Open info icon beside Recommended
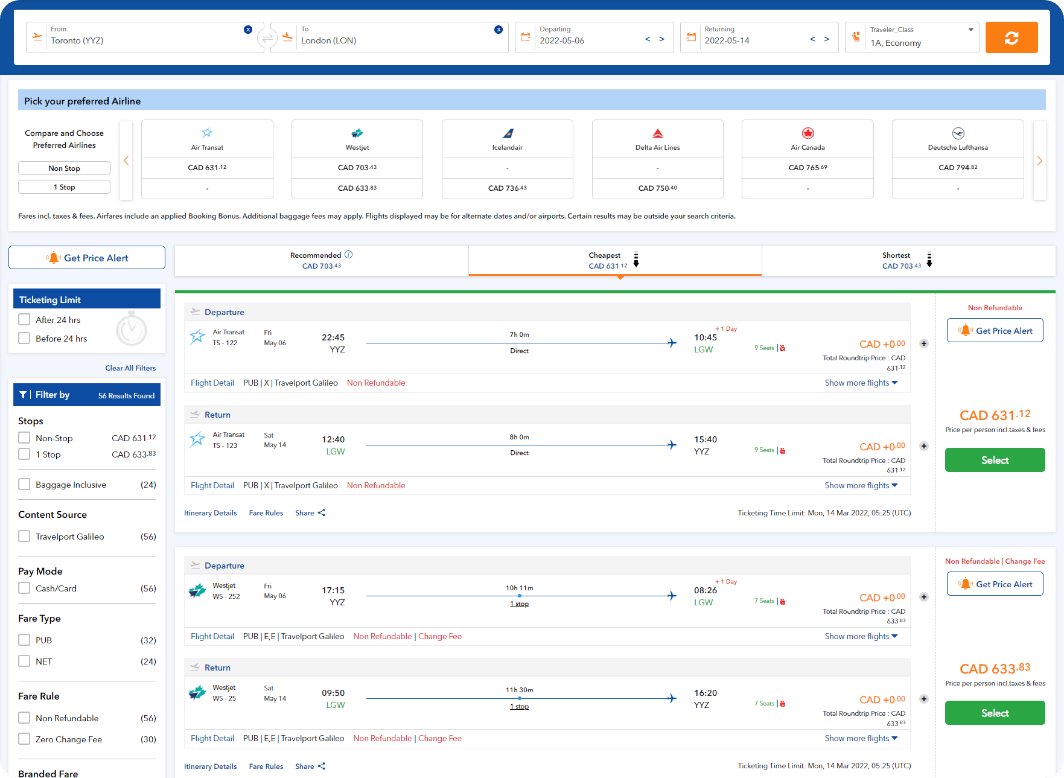Viewport: 1064px width, 778px height. click(349, 255)
